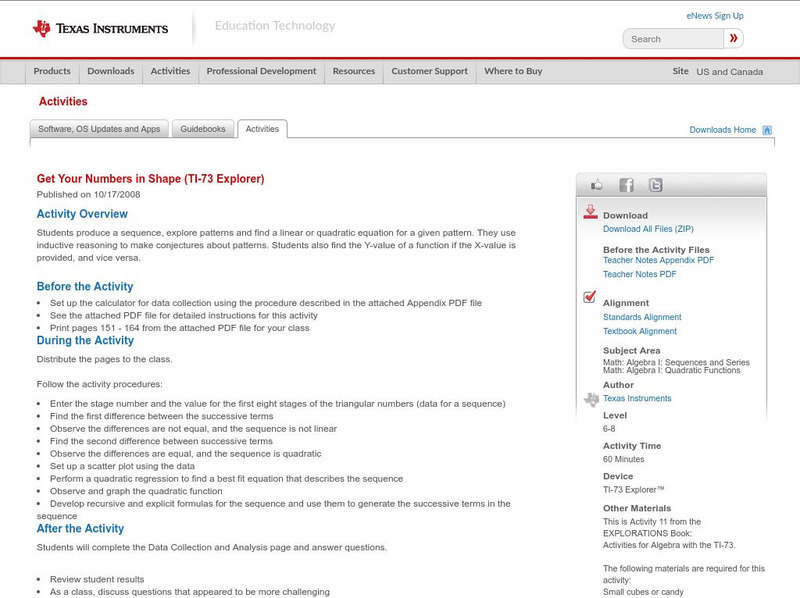Click Published on 10/17/2008 text
Viewport: 800px width, 598px height.
[88, 194]
